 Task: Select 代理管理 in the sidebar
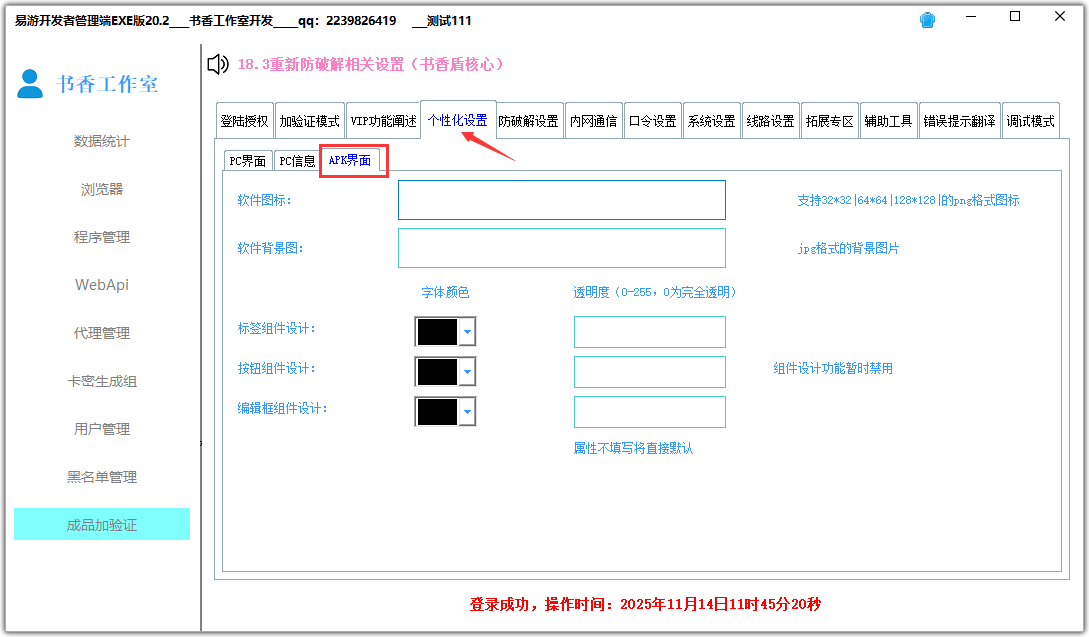pyautogui.click(x=101, y=333)
